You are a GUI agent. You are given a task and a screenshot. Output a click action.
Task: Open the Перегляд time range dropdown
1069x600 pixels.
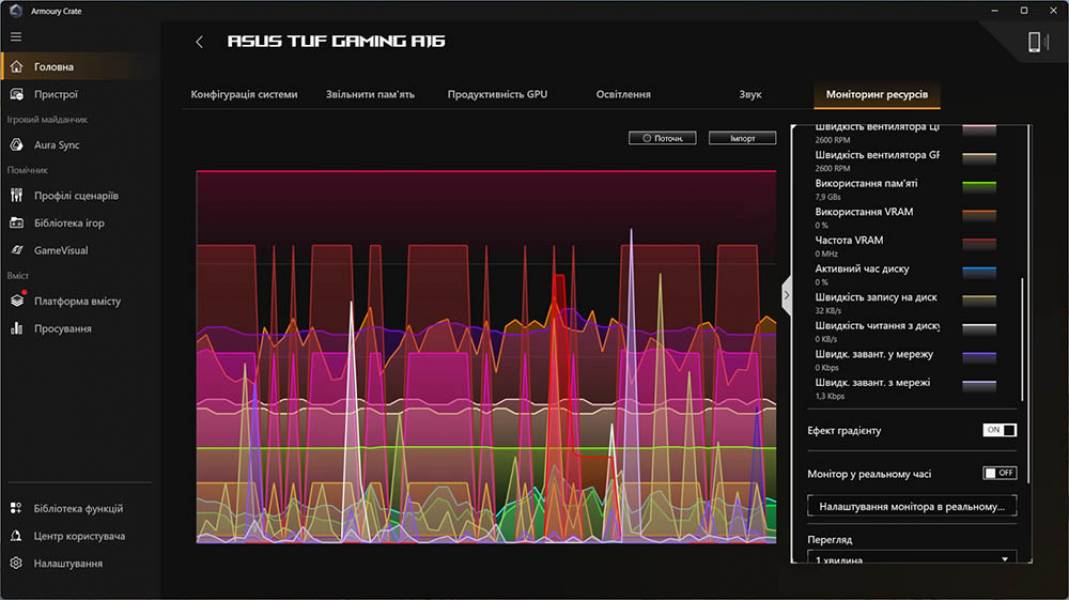coord(912,558)
